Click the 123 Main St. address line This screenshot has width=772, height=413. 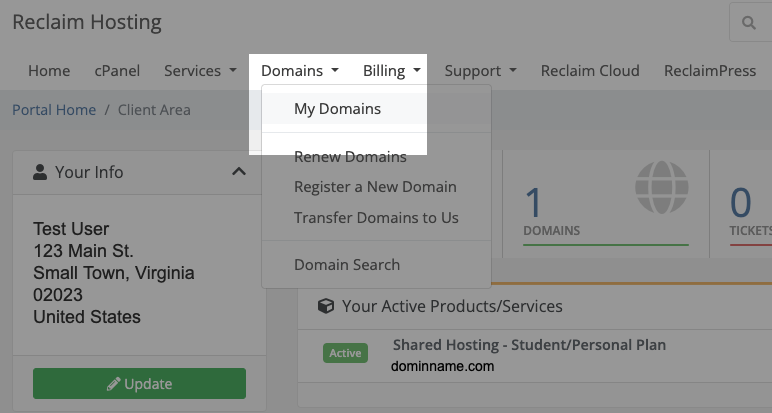coord(83,251)
